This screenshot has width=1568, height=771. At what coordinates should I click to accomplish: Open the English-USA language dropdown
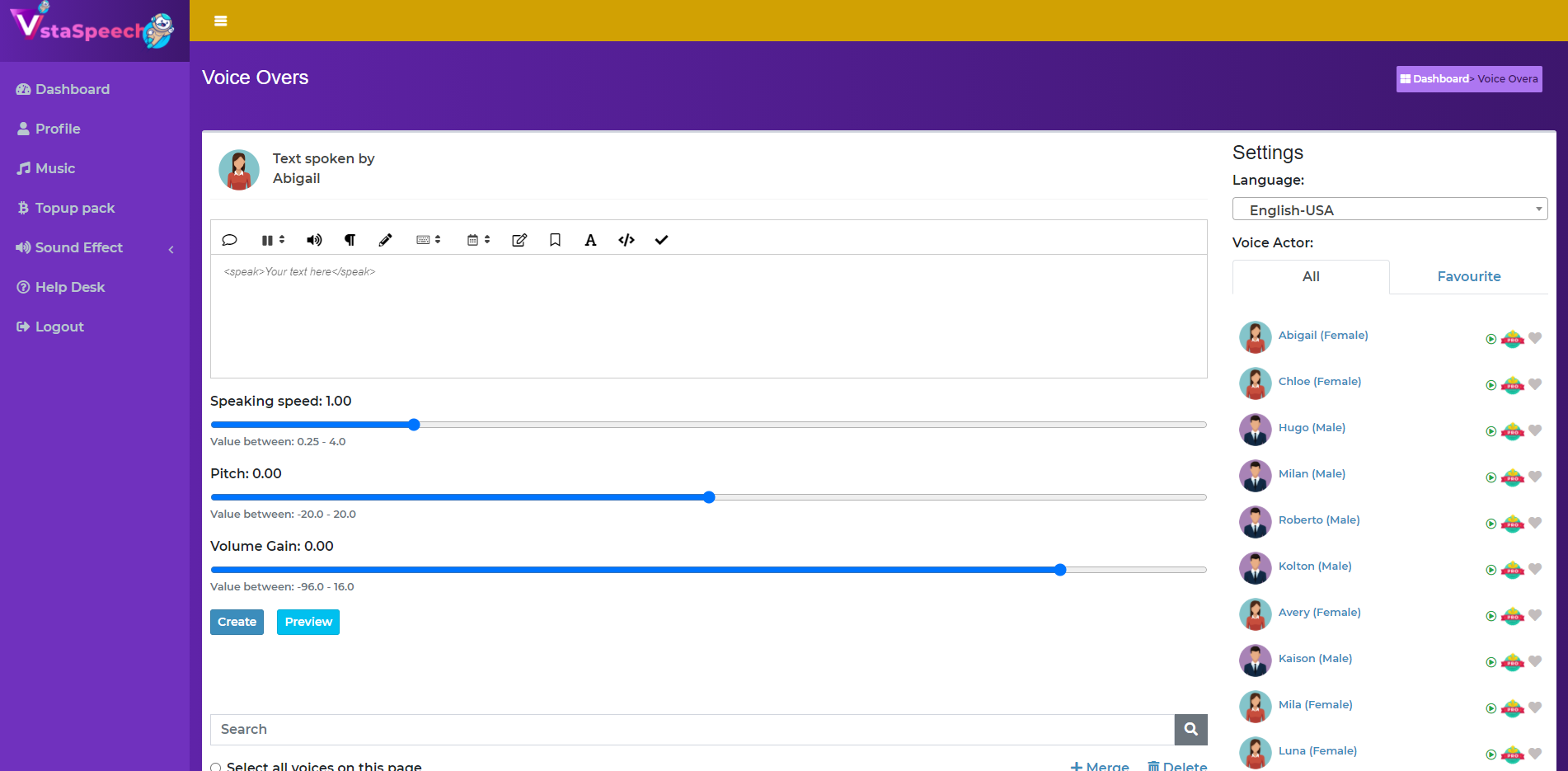(1390, 209)
